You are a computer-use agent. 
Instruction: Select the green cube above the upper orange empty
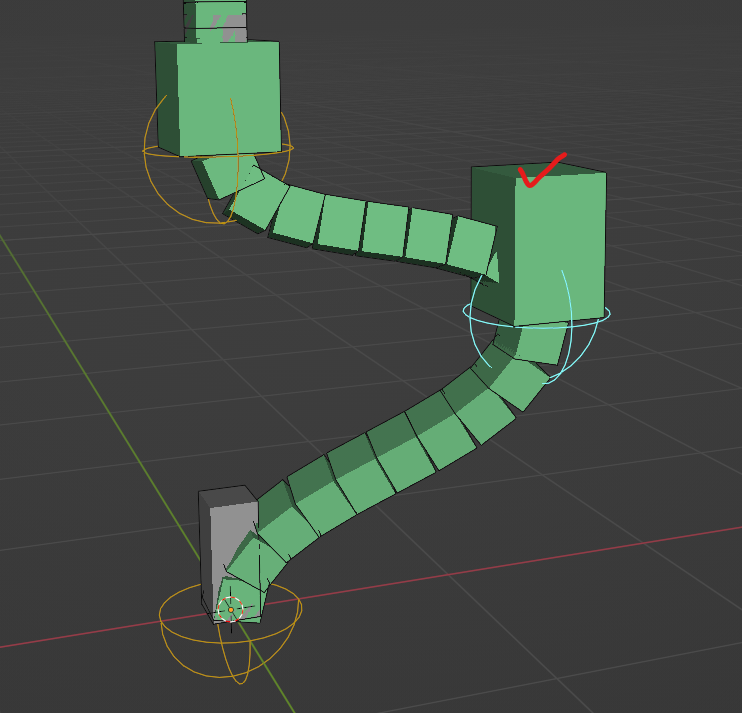218,98
